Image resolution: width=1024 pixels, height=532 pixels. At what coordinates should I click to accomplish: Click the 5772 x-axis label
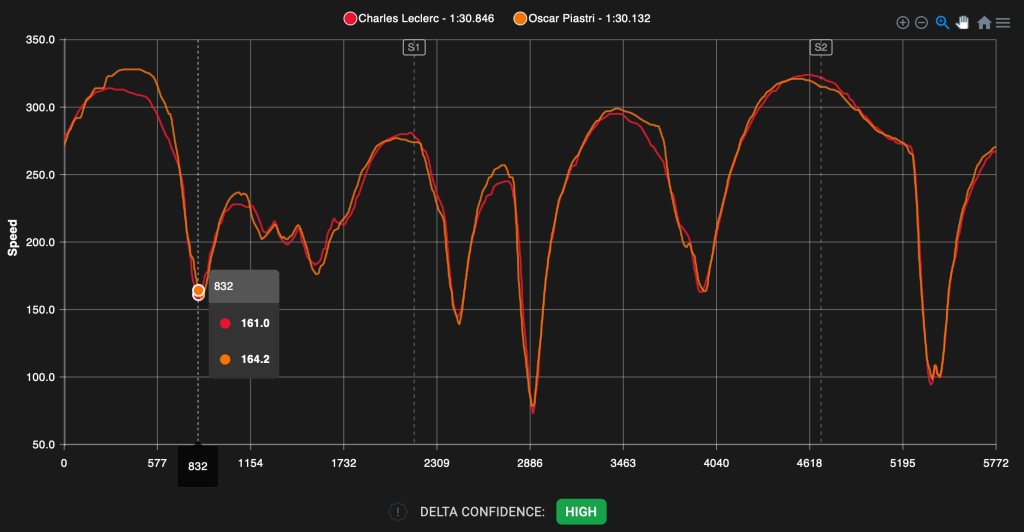coord(996,463)
